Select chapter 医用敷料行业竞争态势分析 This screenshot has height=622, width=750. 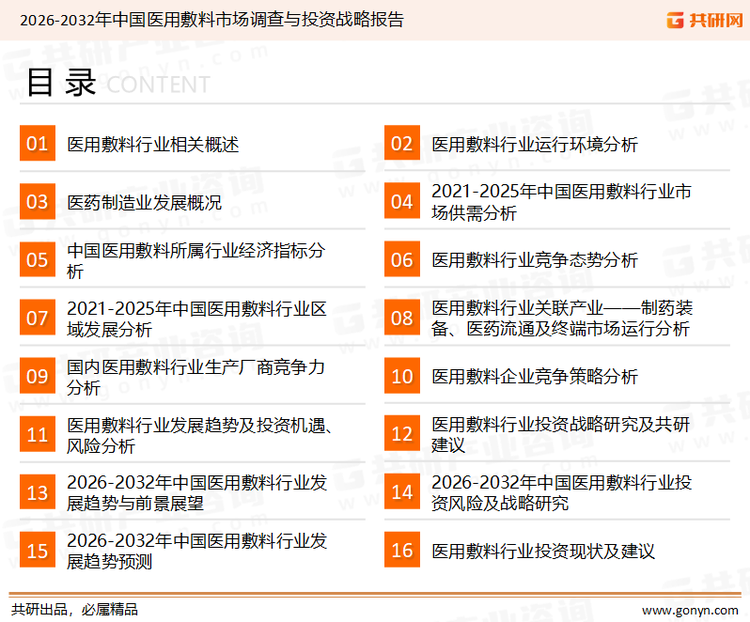pos(535,261)
